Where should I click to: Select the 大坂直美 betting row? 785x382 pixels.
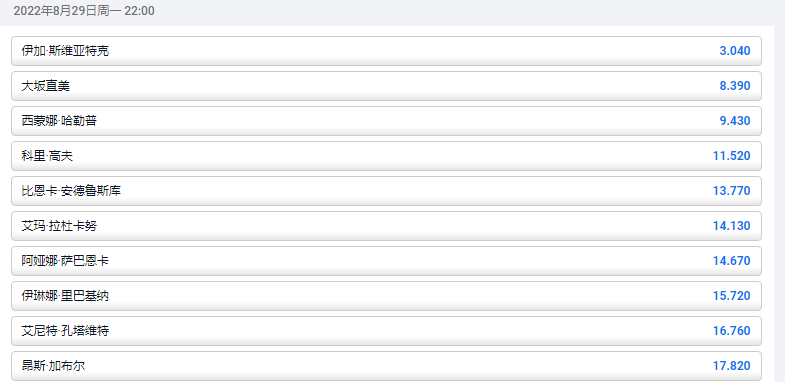point(386,86)
